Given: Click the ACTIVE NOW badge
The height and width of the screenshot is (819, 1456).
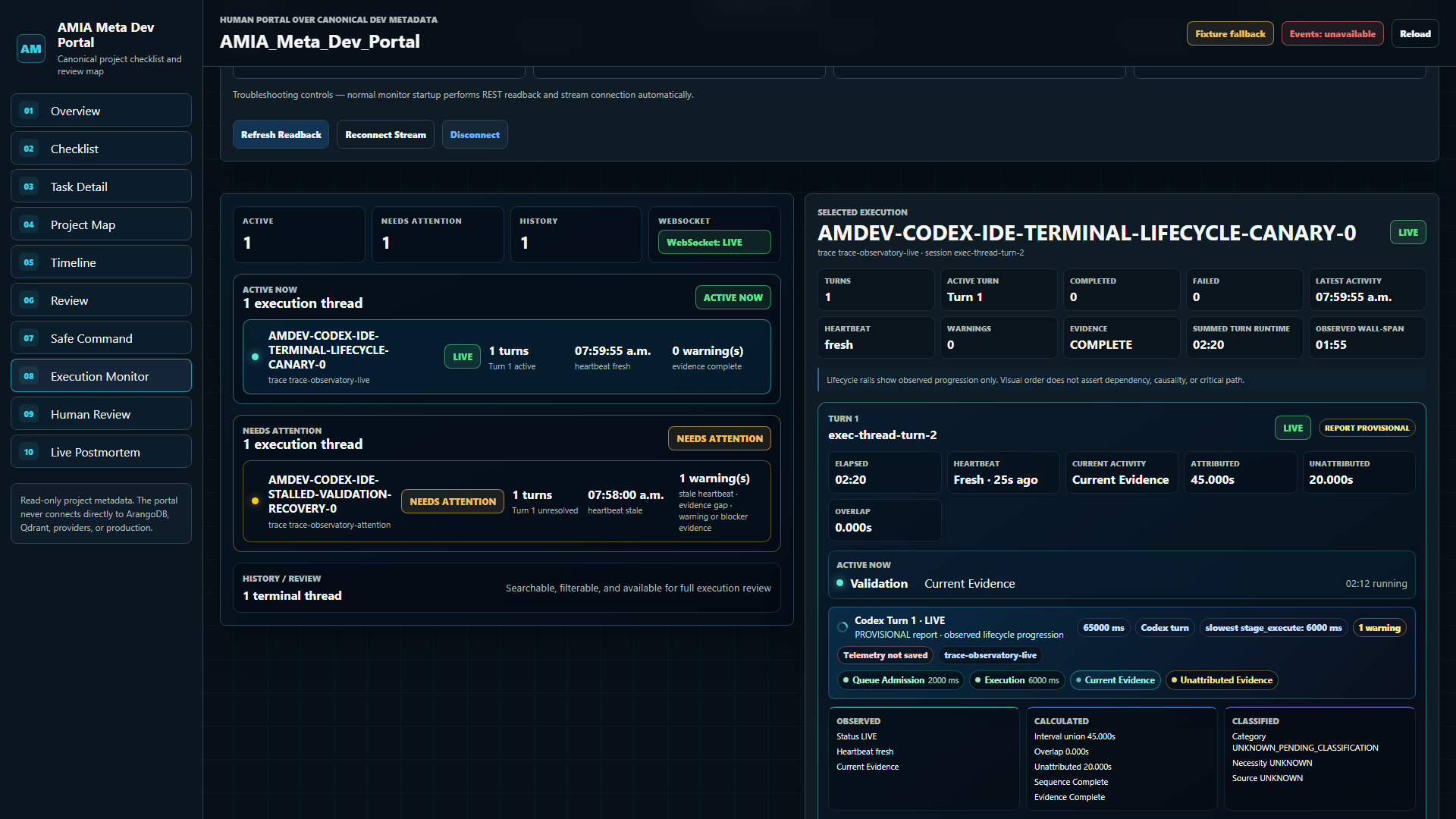Looking at the screenshot, I should tap(733, 298).
